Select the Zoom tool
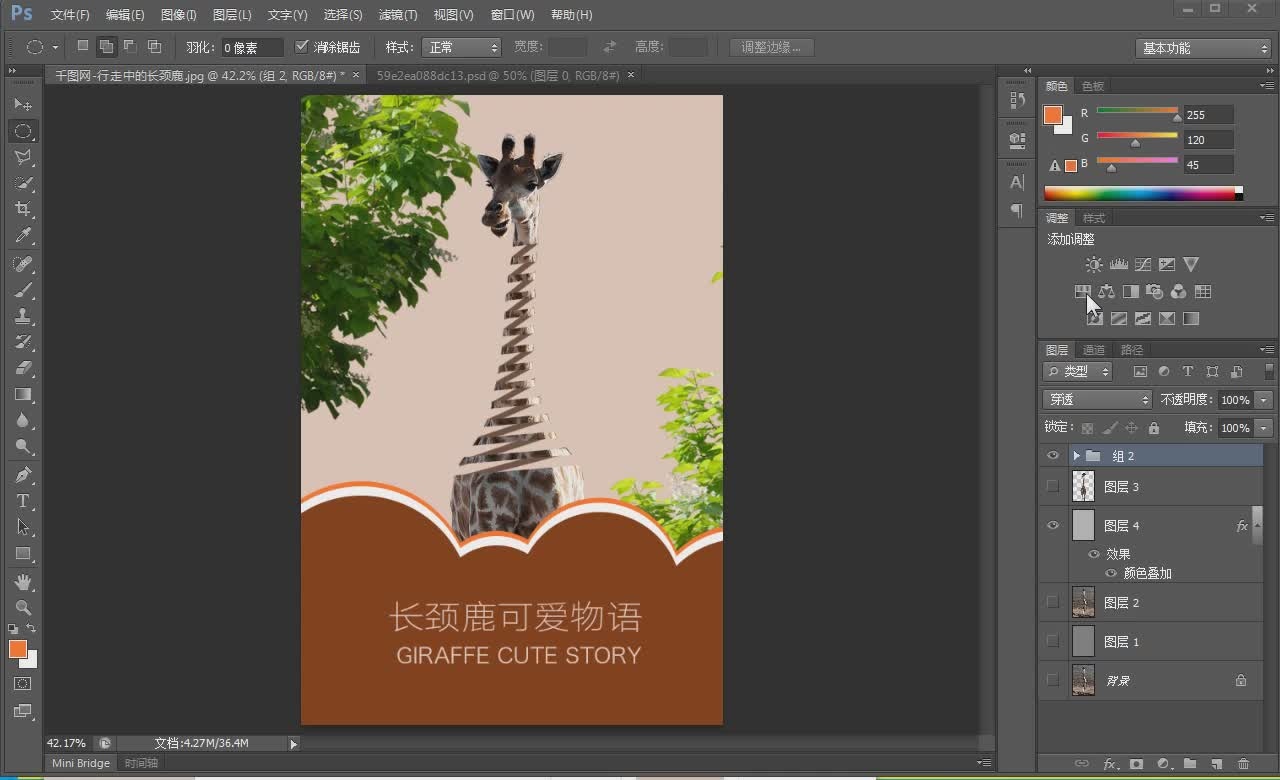Viewport: 1280px width, 780px height. tap(23, 607)
